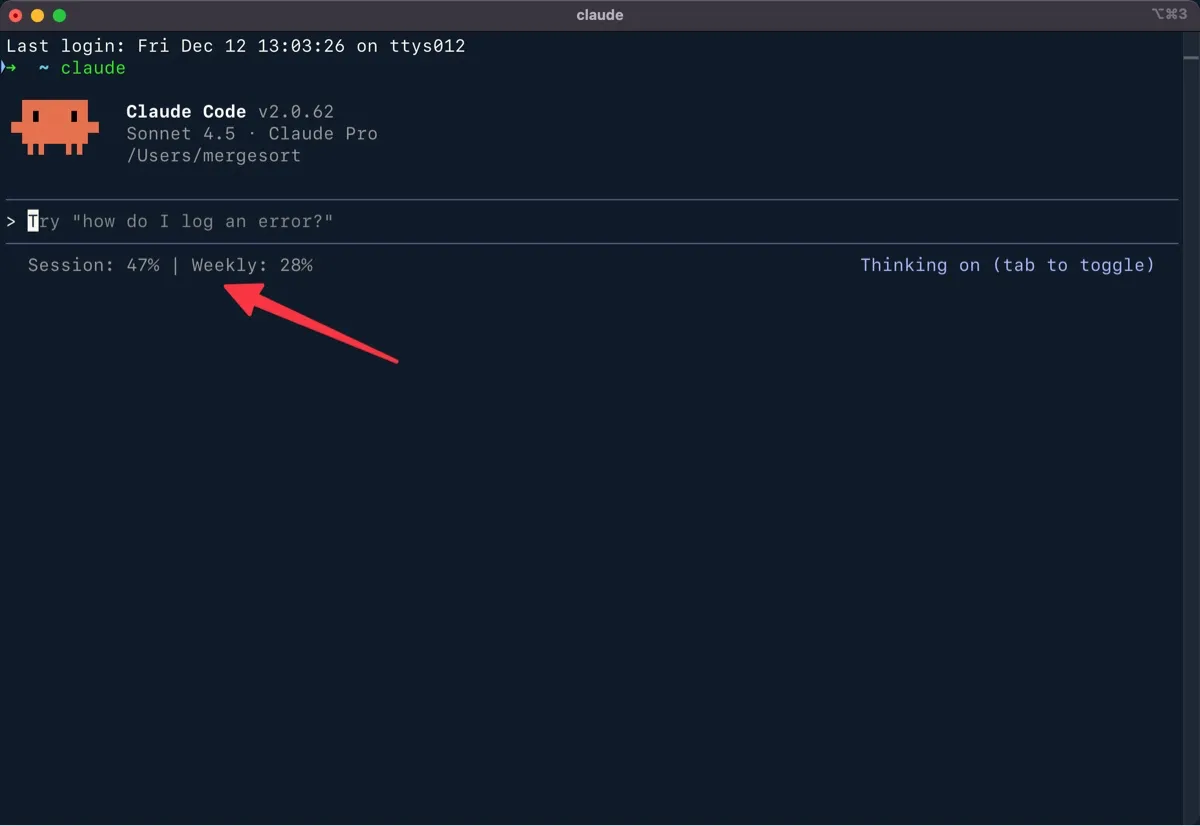Toggle the cursor on the input line
1200x826 pixels.
(x=31, y=221)
